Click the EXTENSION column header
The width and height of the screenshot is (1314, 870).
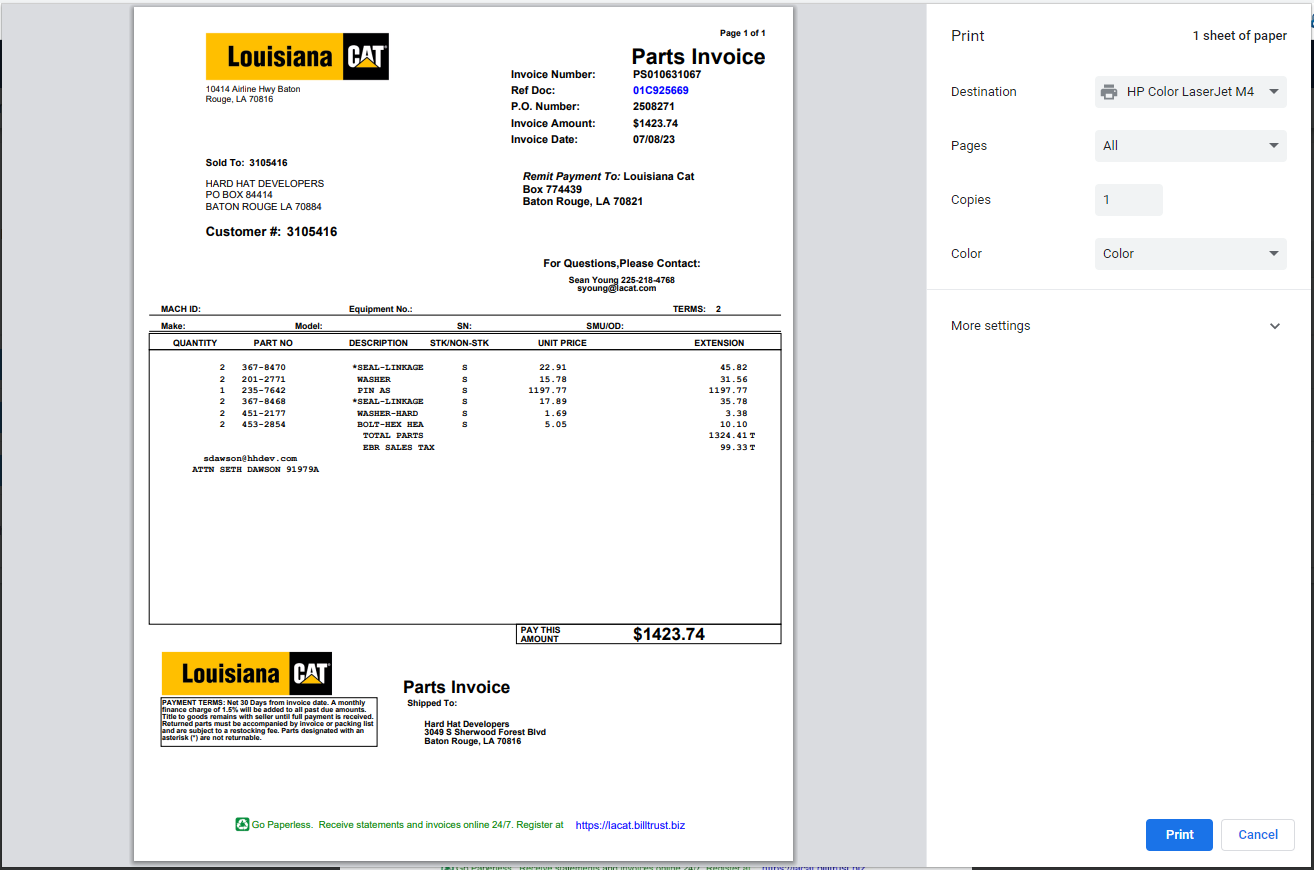click(x=719, y=343)
